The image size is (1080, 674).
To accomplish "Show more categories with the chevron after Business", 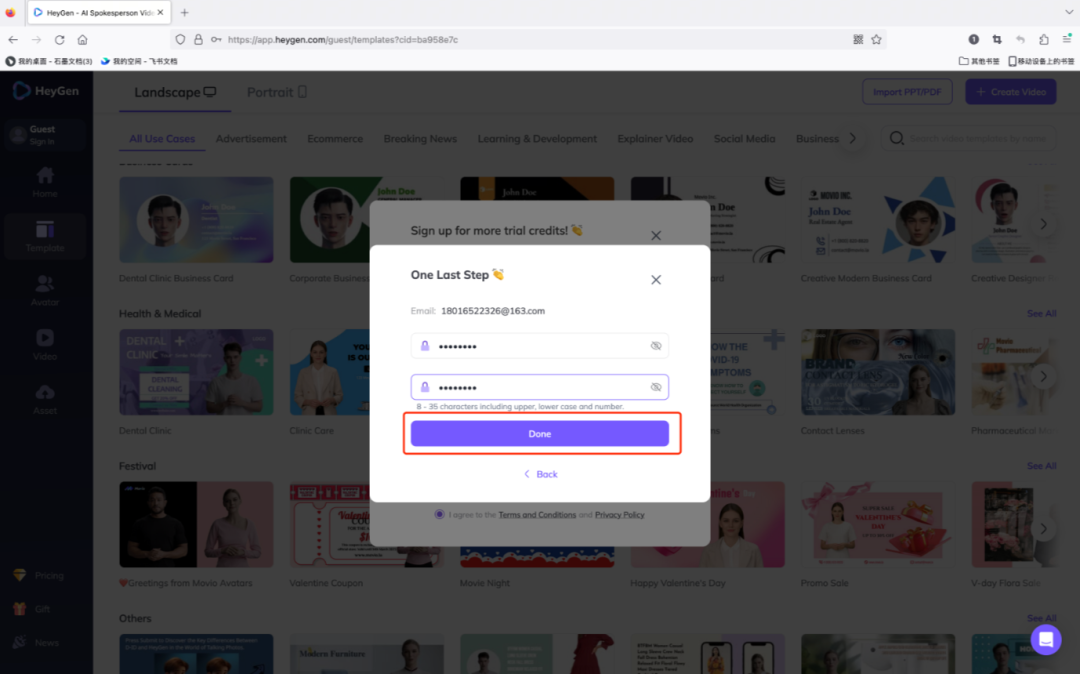I will [853, 138].
